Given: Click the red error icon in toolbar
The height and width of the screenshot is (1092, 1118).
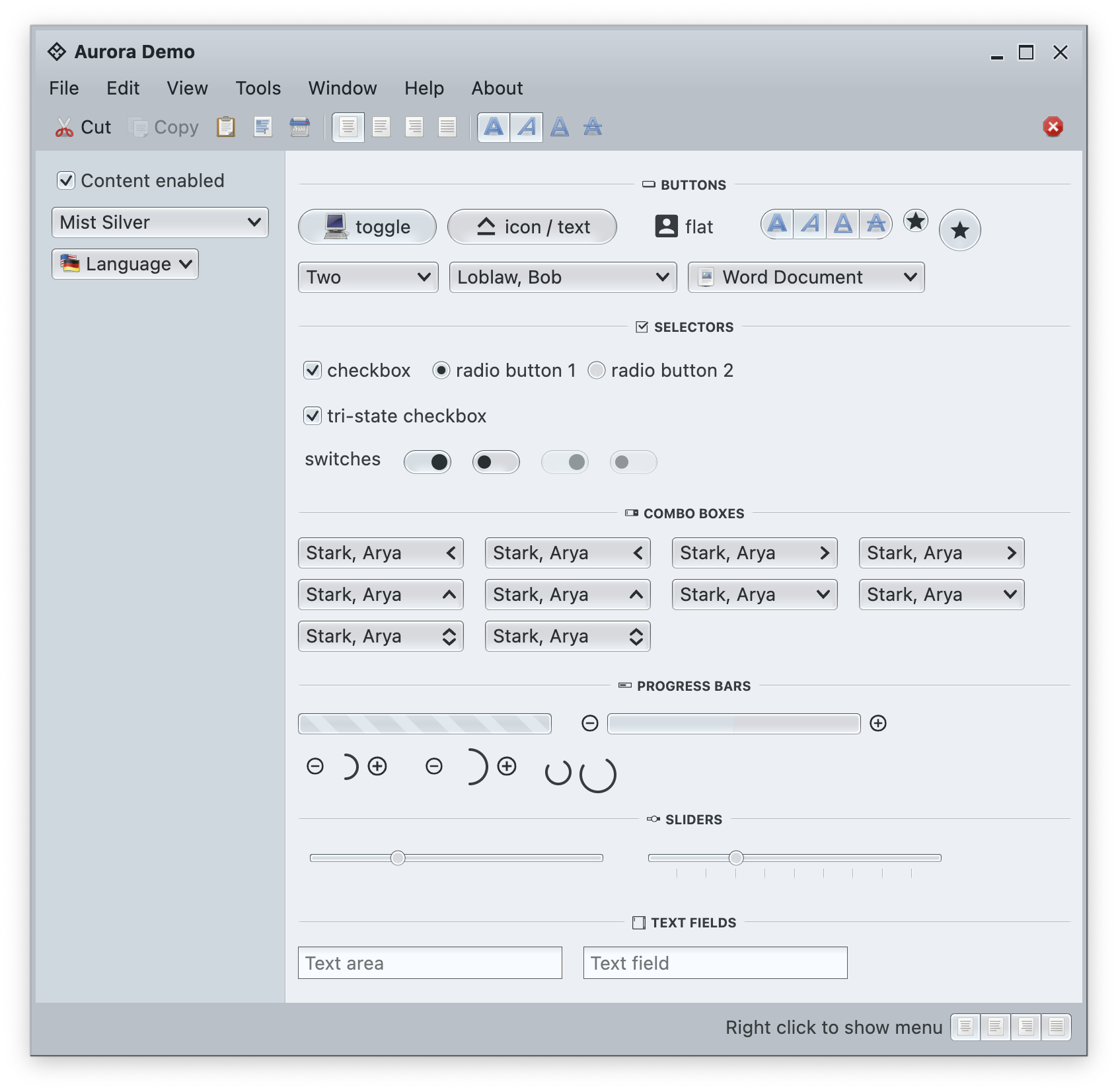Looking at the screenshot, I should pos(1053,127).
